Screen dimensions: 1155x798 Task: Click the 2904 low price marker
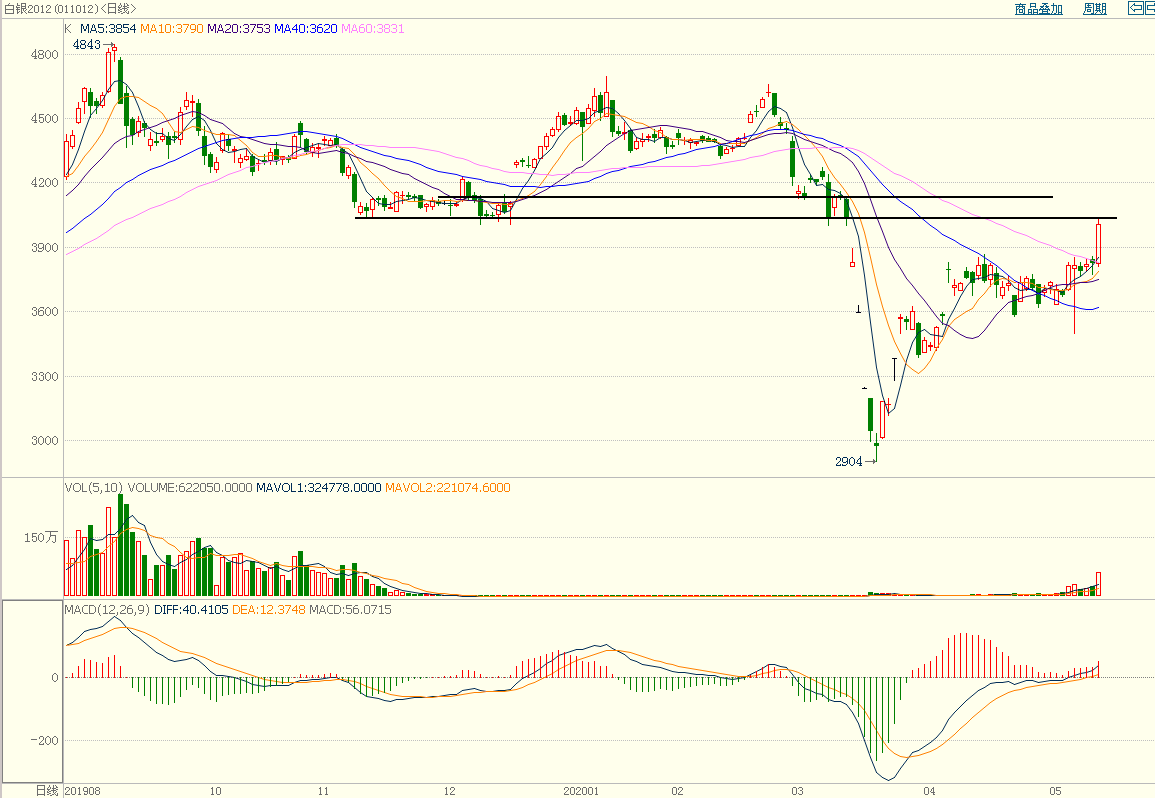point(848,462)
